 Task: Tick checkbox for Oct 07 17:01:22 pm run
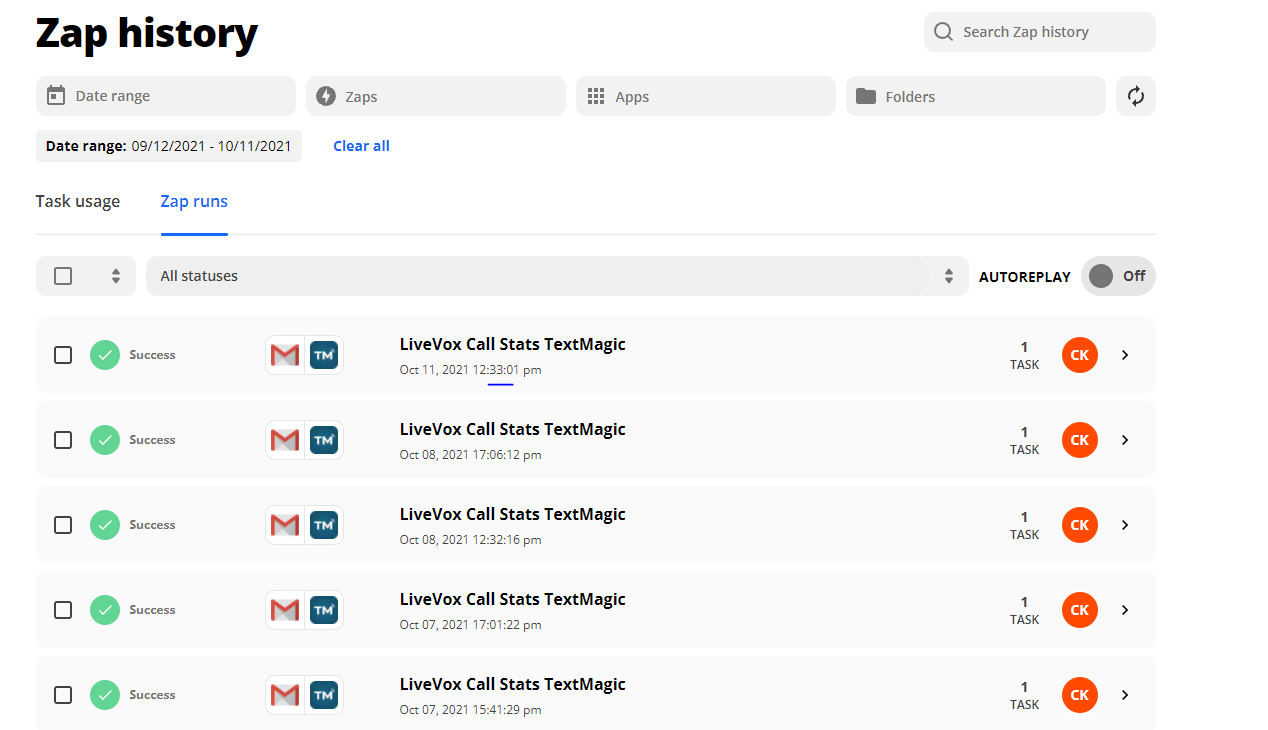tap(63, 610)
